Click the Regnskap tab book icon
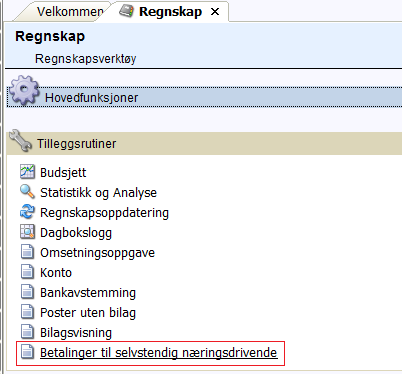 126,11
